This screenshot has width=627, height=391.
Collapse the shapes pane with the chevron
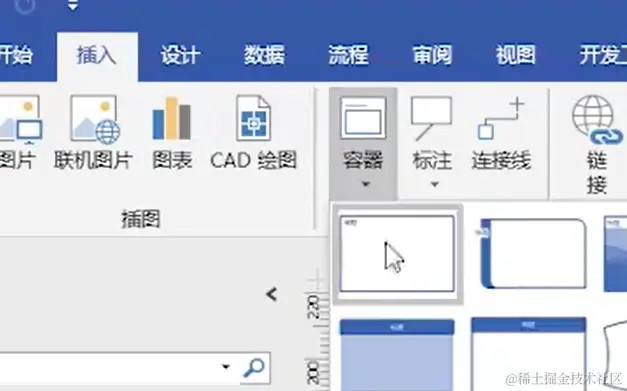point(272,294)
